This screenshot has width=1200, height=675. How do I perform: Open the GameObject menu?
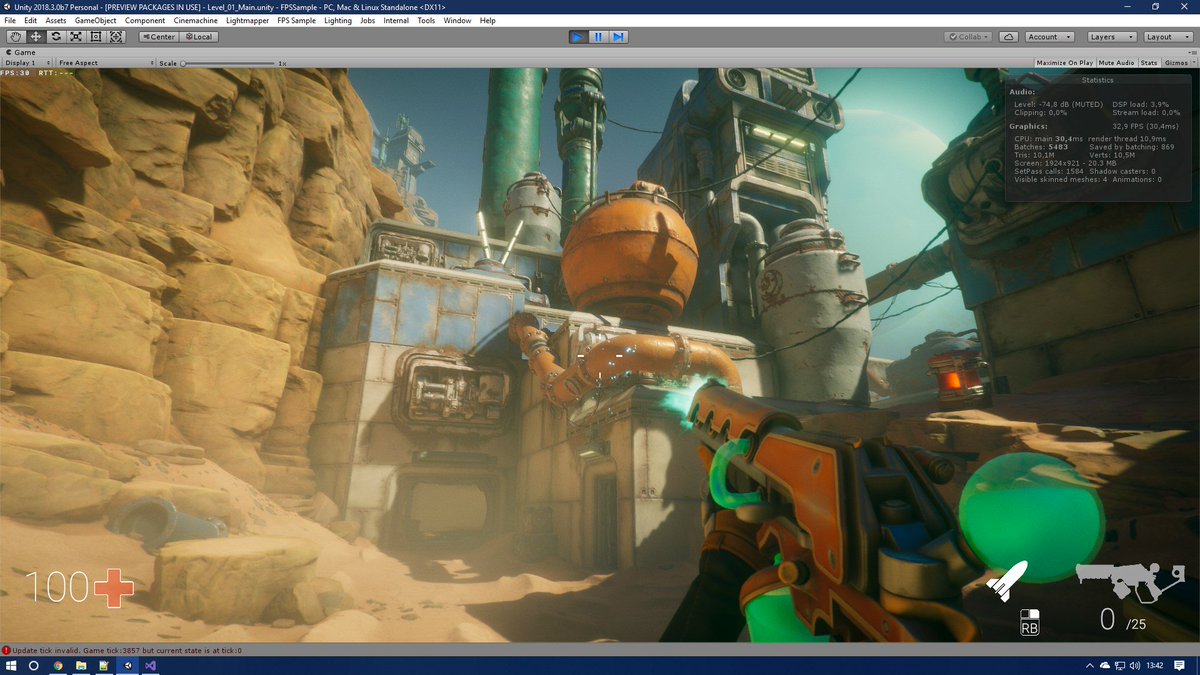[95, 20]
